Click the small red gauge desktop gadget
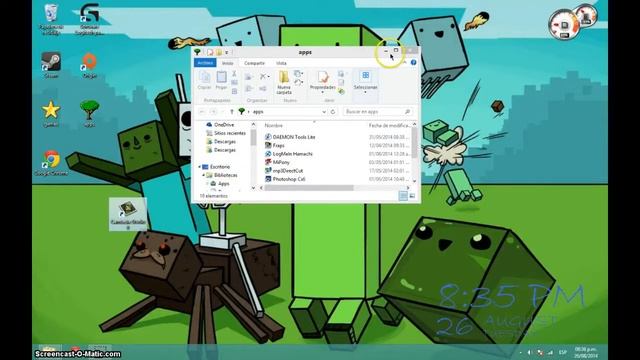The height and width of the screenshot is (360, 640). pos(587,16)
